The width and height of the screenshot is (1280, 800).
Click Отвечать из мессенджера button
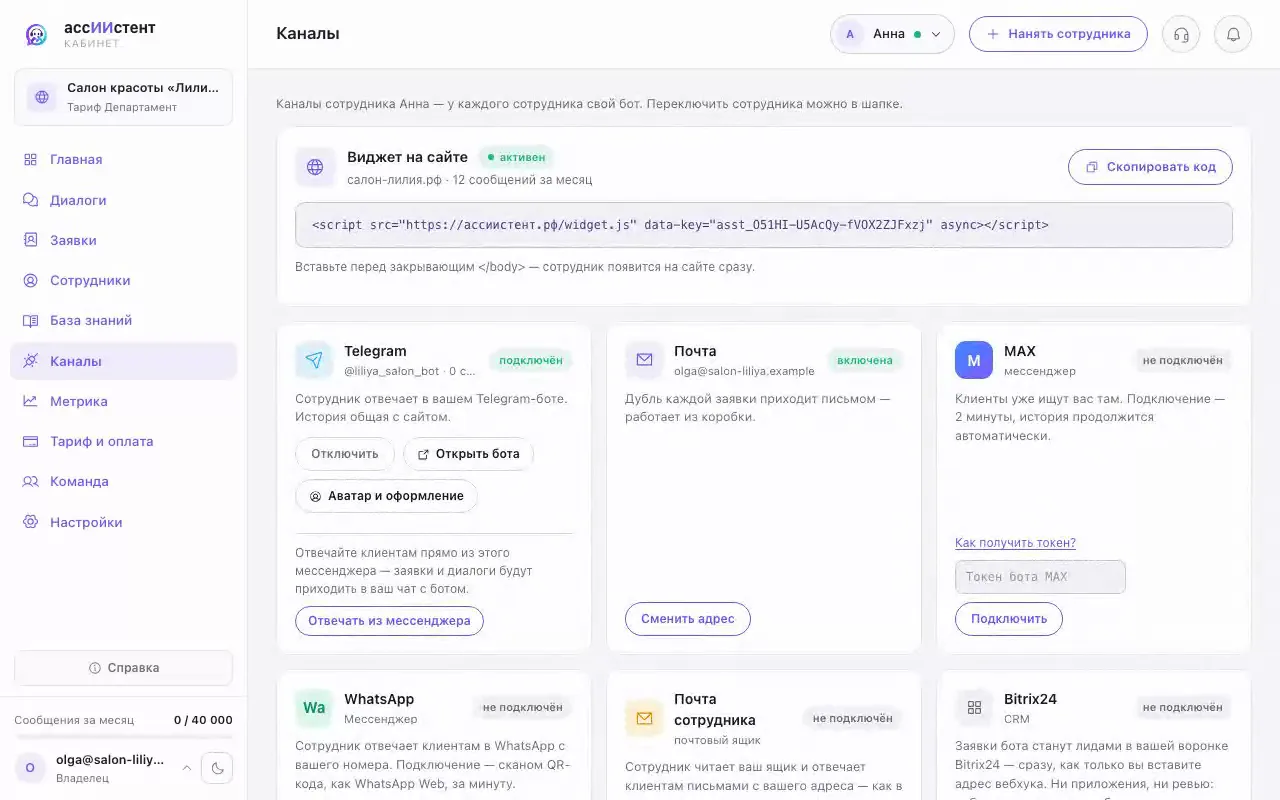(389, 621)
